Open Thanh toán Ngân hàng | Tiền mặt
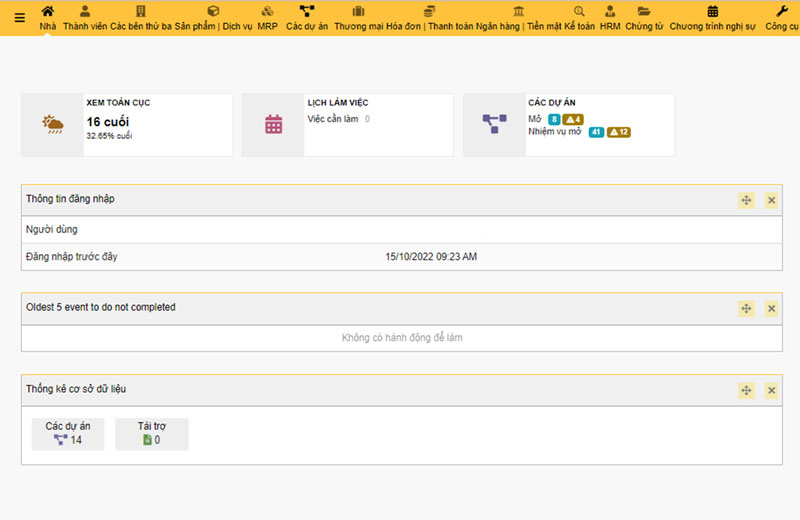Screen dimensions: 800x520 click(x=474, y=18)
